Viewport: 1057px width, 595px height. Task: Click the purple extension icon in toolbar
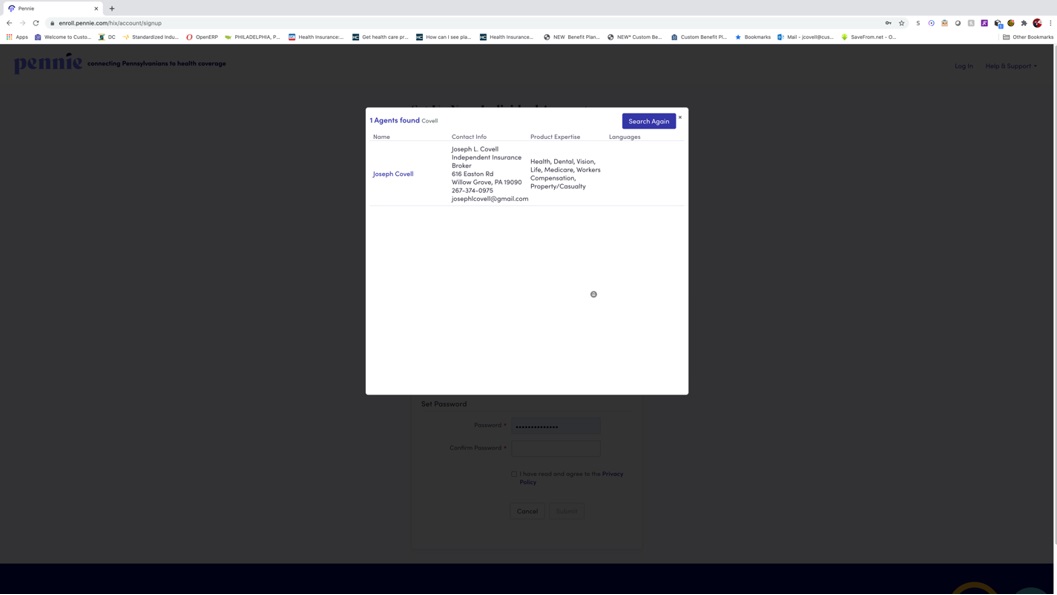pos(984,23)
